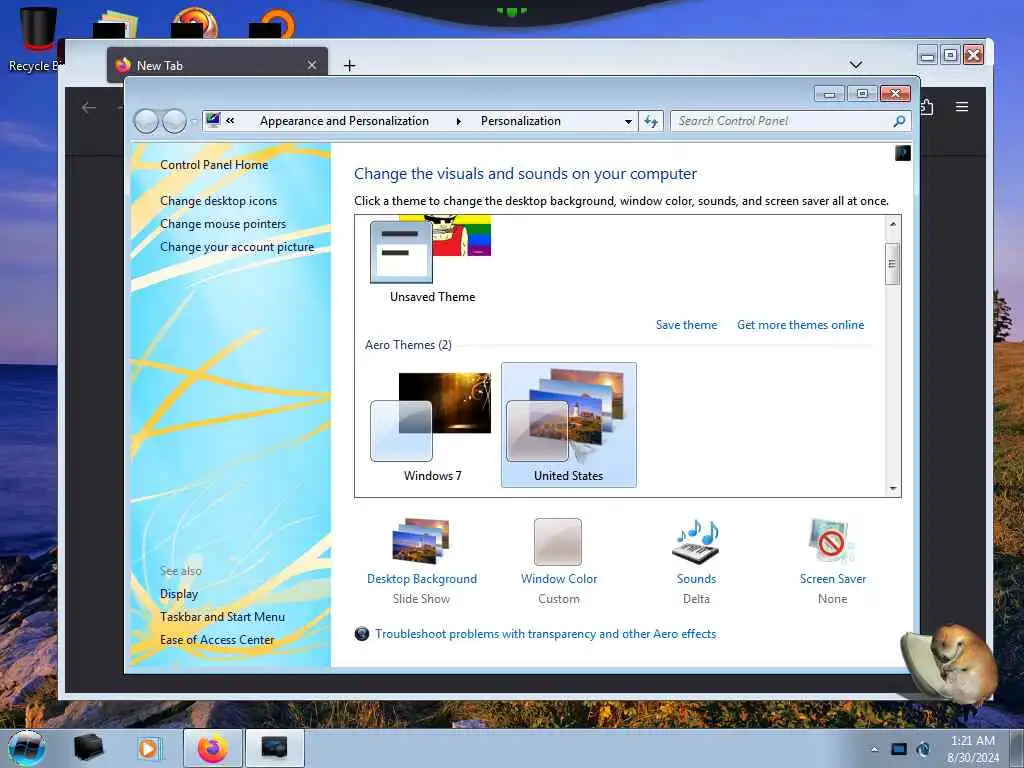This screenshot has width=1024, height=768.
Task: Click the Save theme link
Action: [x=686, y=325]
